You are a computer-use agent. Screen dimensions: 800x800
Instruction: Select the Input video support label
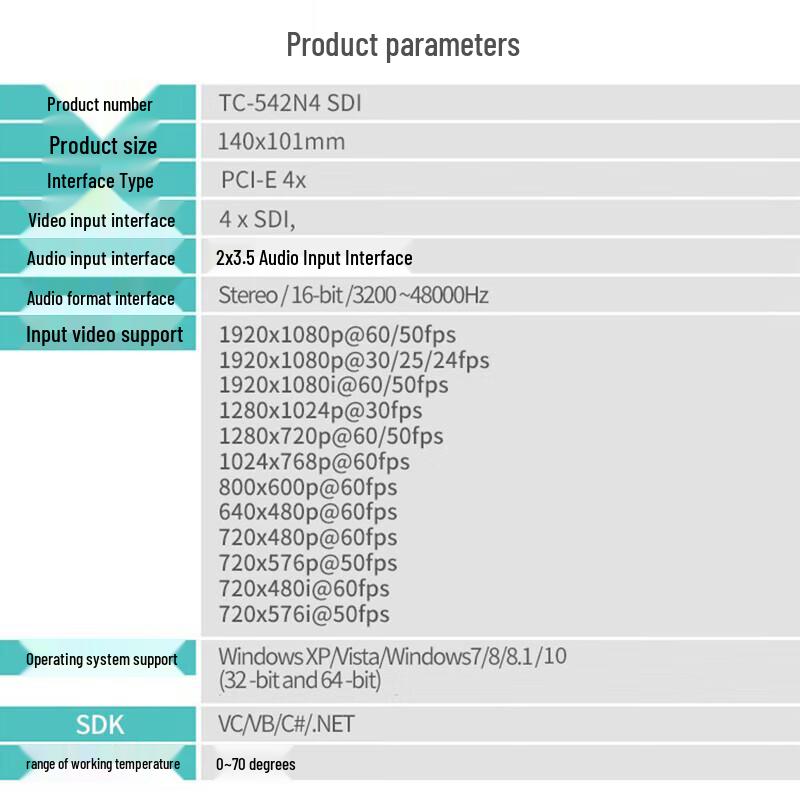[104, 335]
